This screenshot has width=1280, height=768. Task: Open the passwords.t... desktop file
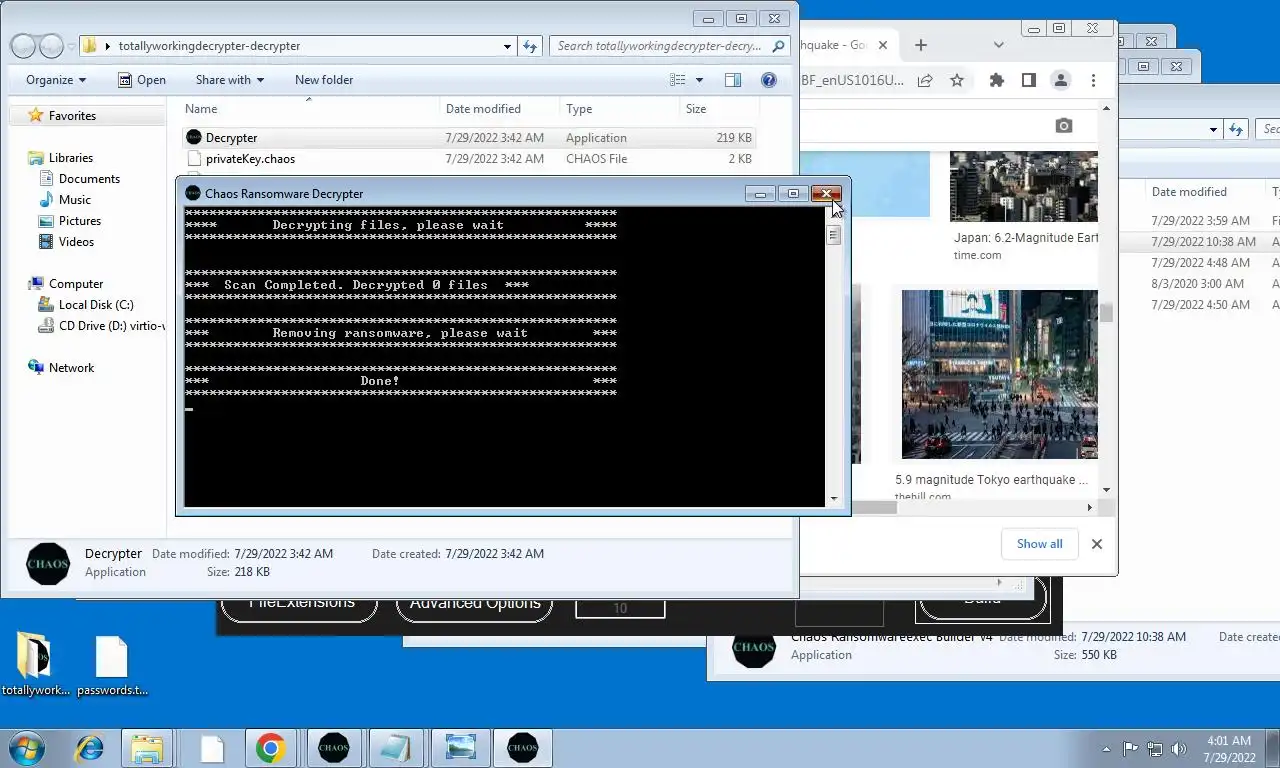point(112,665)
